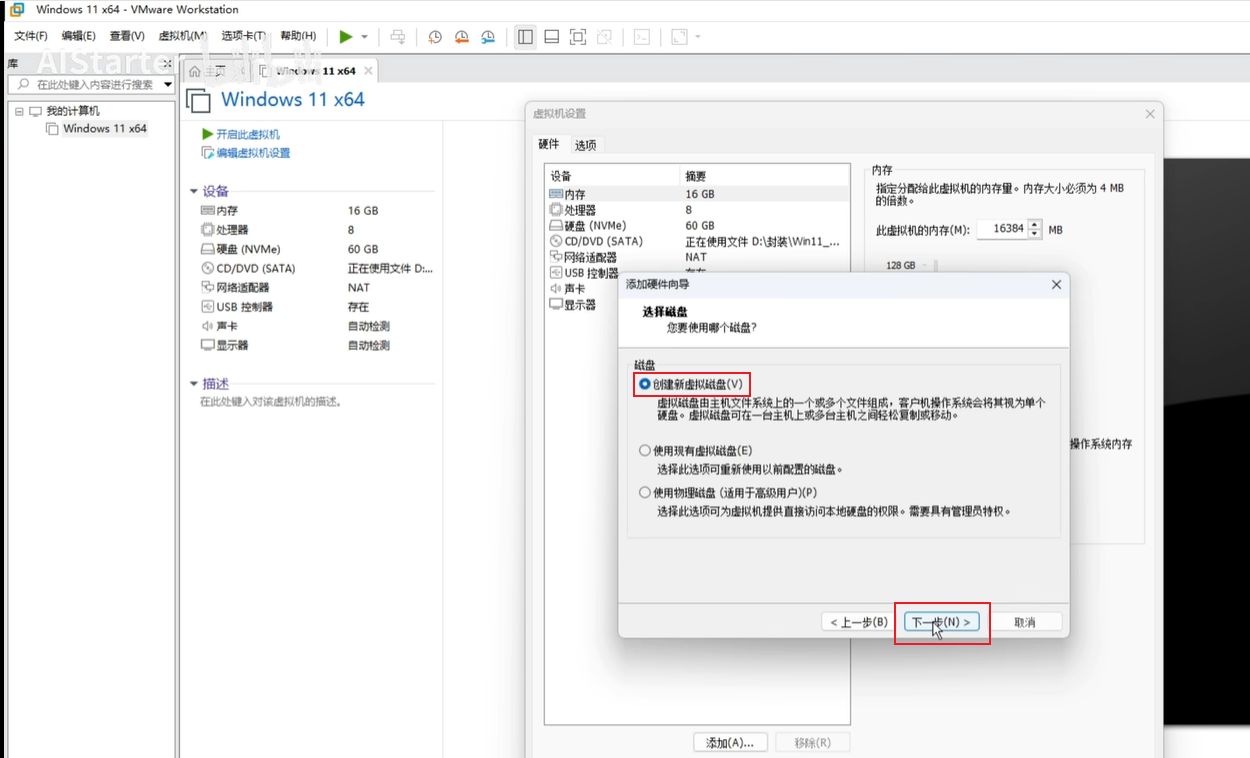1250x758 pixels.
Task: Click the library search input field
Action: pos(95,85)
